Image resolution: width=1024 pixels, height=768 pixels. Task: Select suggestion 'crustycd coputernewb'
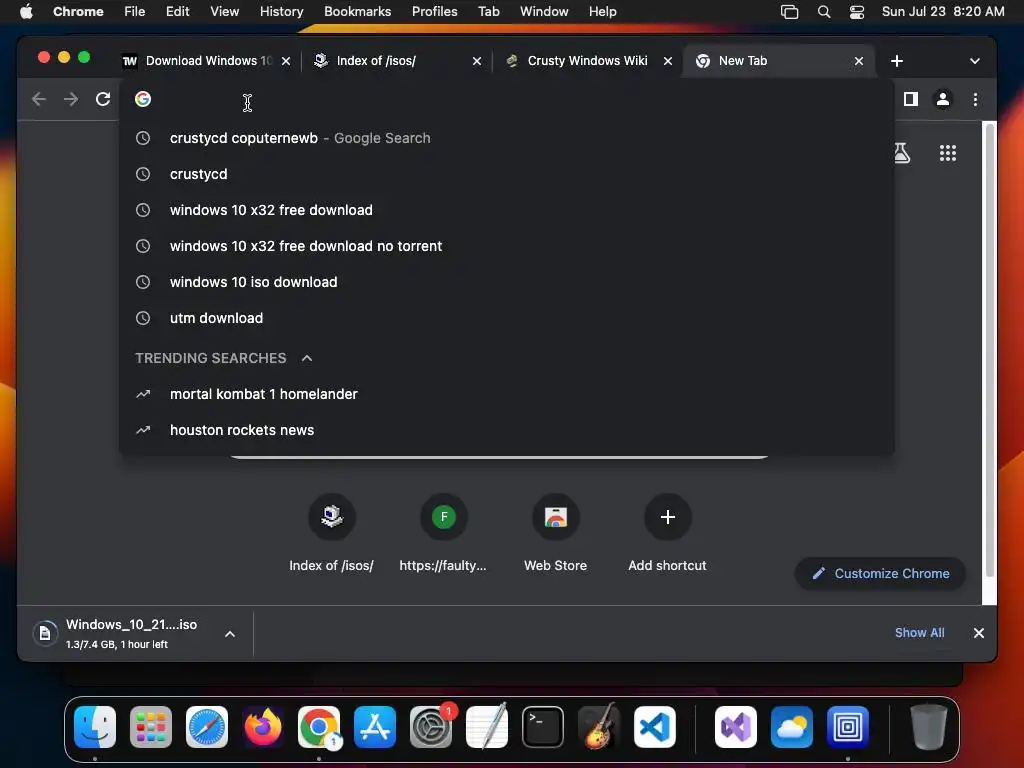coord(506,138)
